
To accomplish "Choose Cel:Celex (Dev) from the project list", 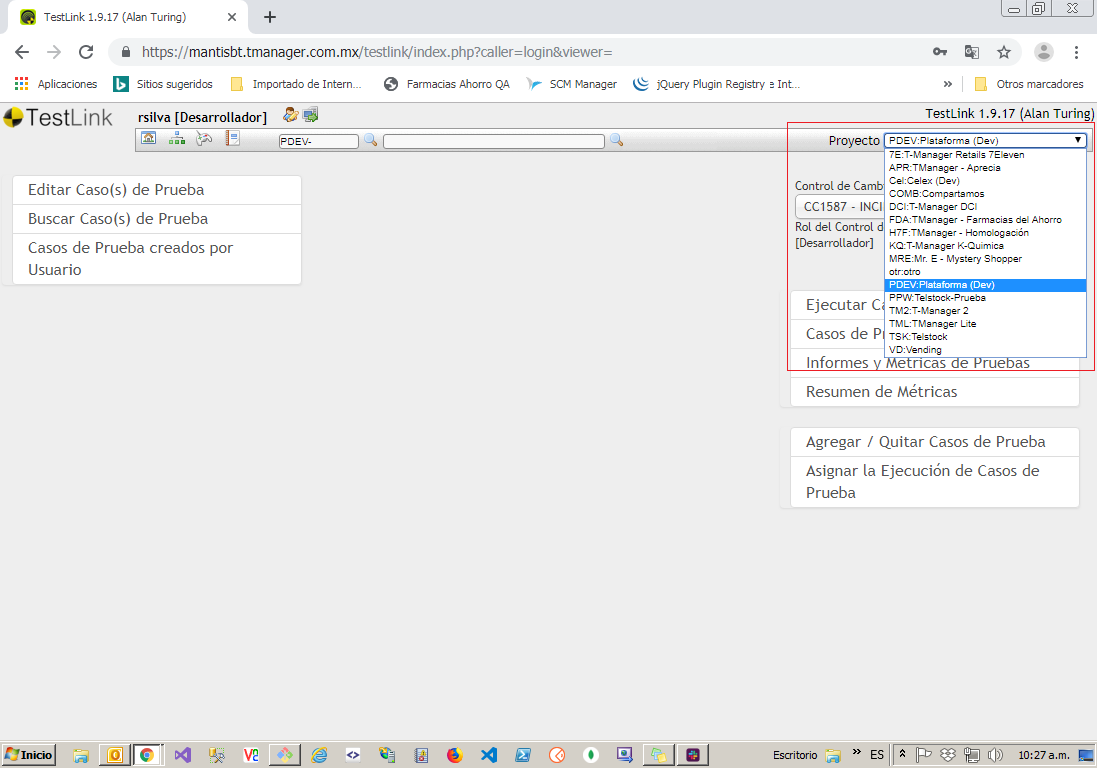I will pyautogui.click(x=985, y=180).
